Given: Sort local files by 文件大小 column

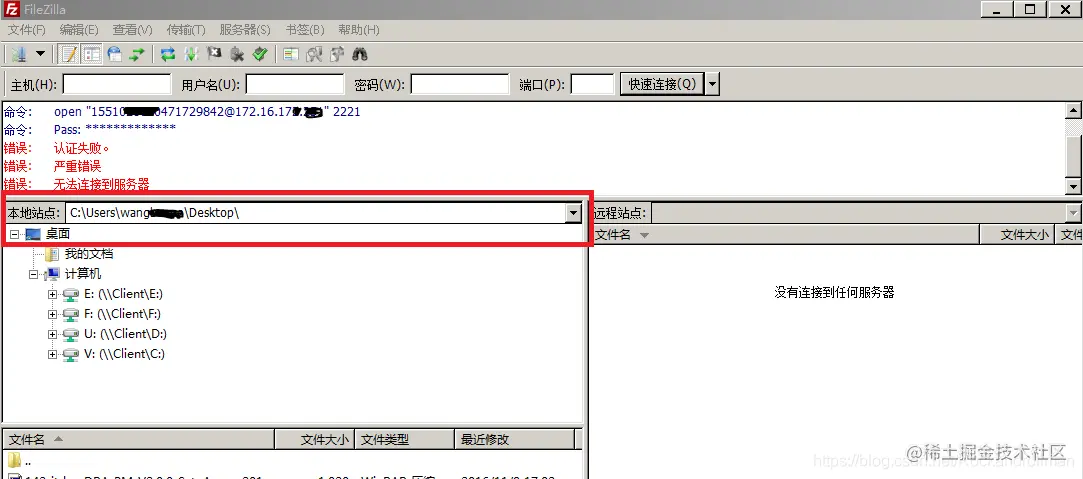Looking at the screenshot, I should coord(315,439).
